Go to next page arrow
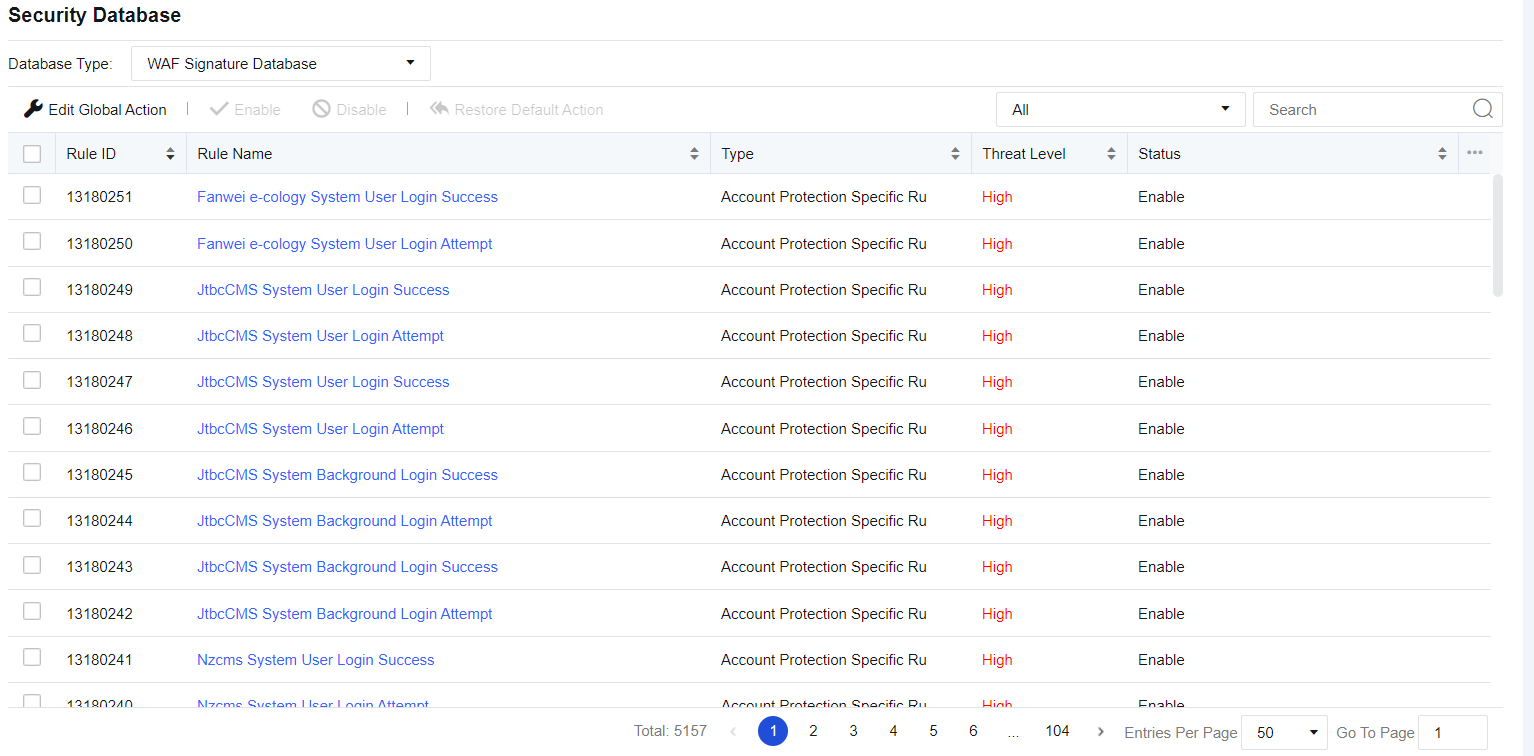This screenshot has height=756, width=1534. [x=1101, y=732]
